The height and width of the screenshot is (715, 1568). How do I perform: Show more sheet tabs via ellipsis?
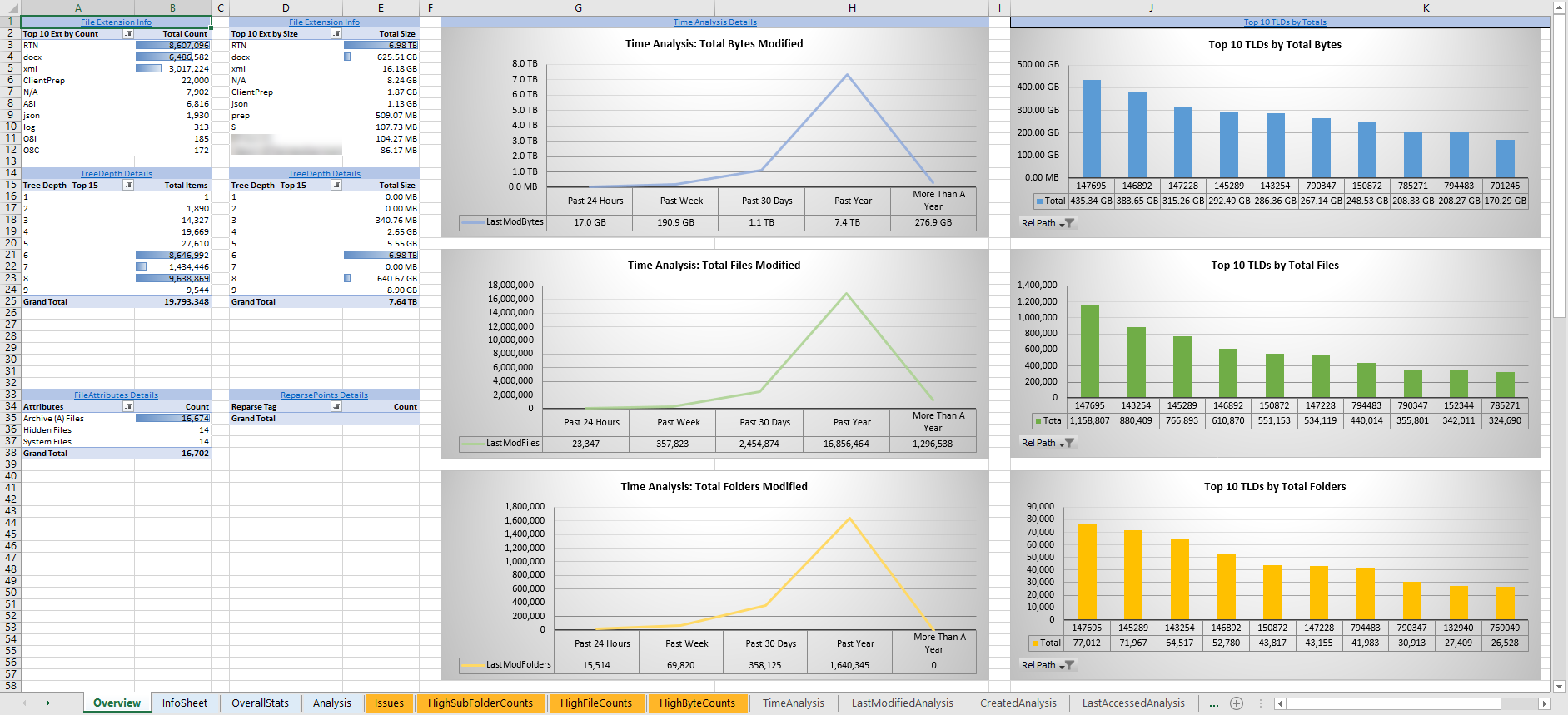pyautogui.click(x=1214, y=704)
